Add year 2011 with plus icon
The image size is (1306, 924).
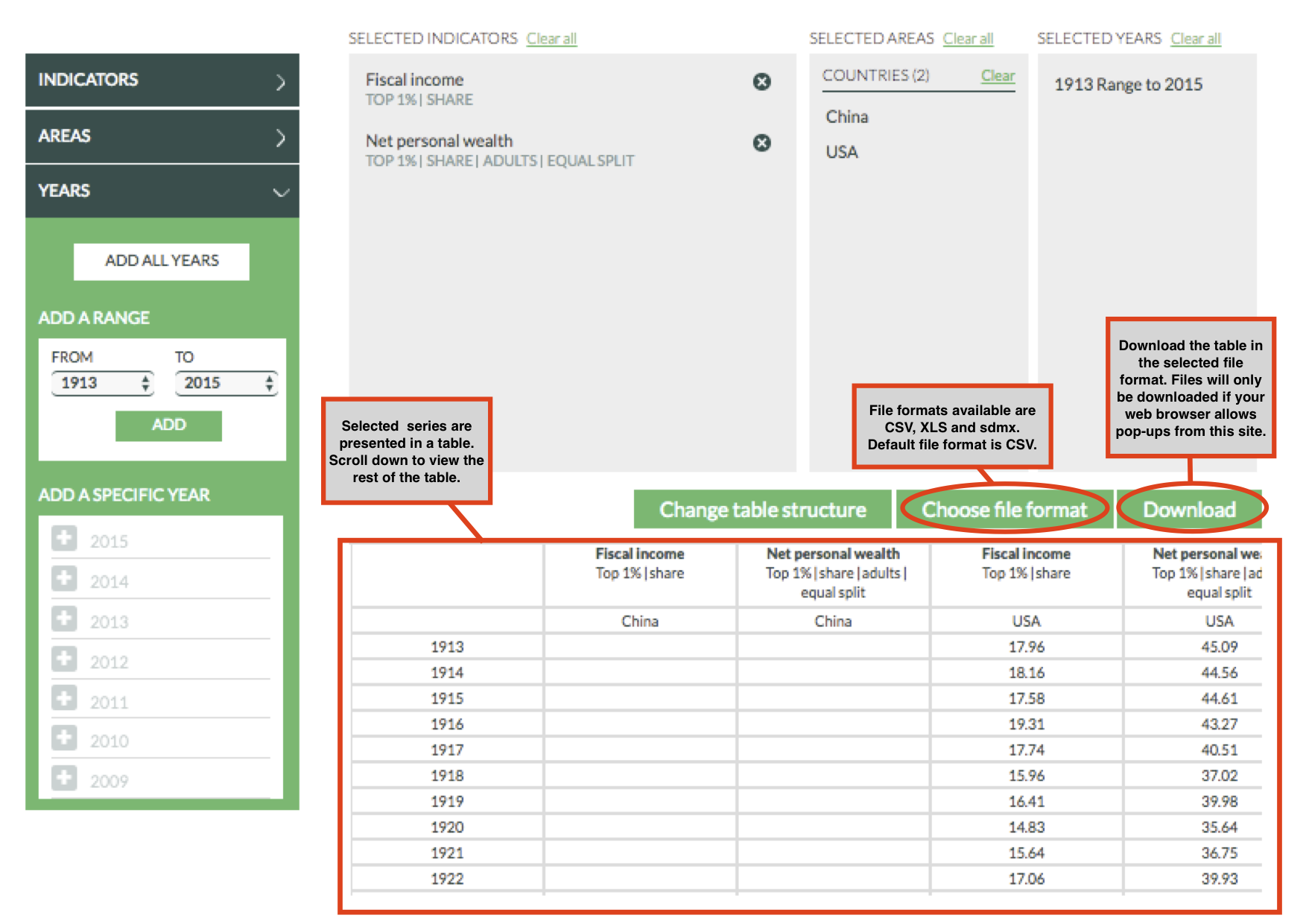click(64, 699)
